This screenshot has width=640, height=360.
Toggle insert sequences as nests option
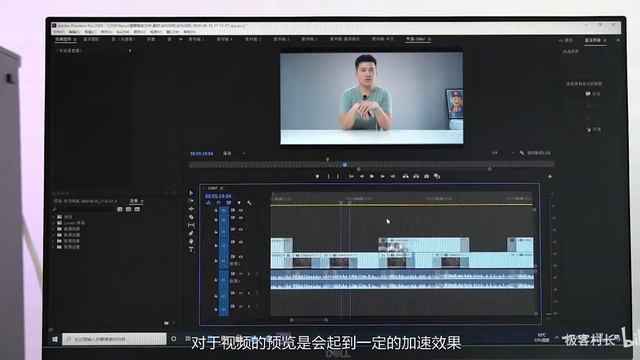pos(209,203)
